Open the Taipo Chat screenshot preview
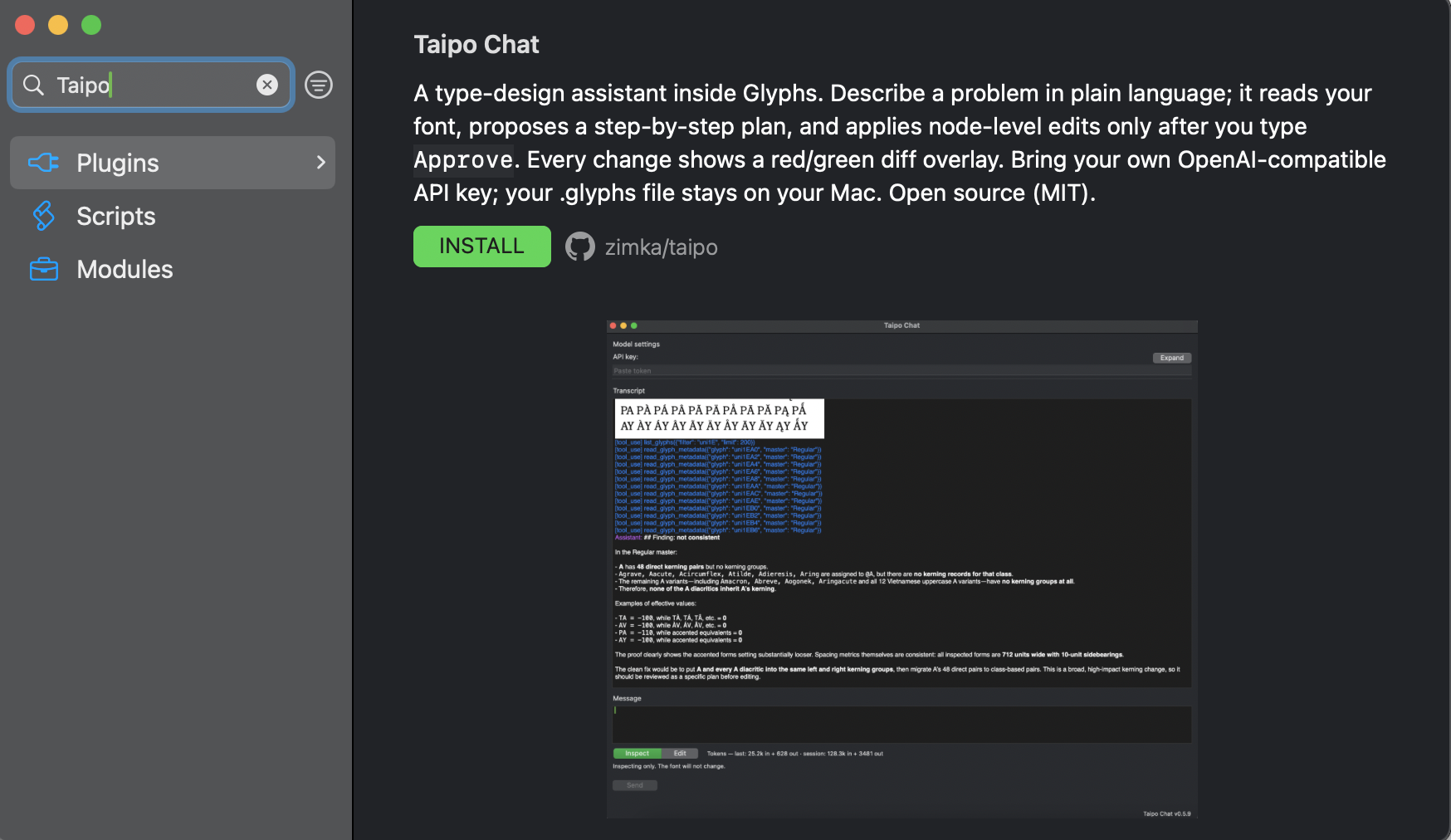Viewport: 1451px width, 840px height. pos(901,569)
